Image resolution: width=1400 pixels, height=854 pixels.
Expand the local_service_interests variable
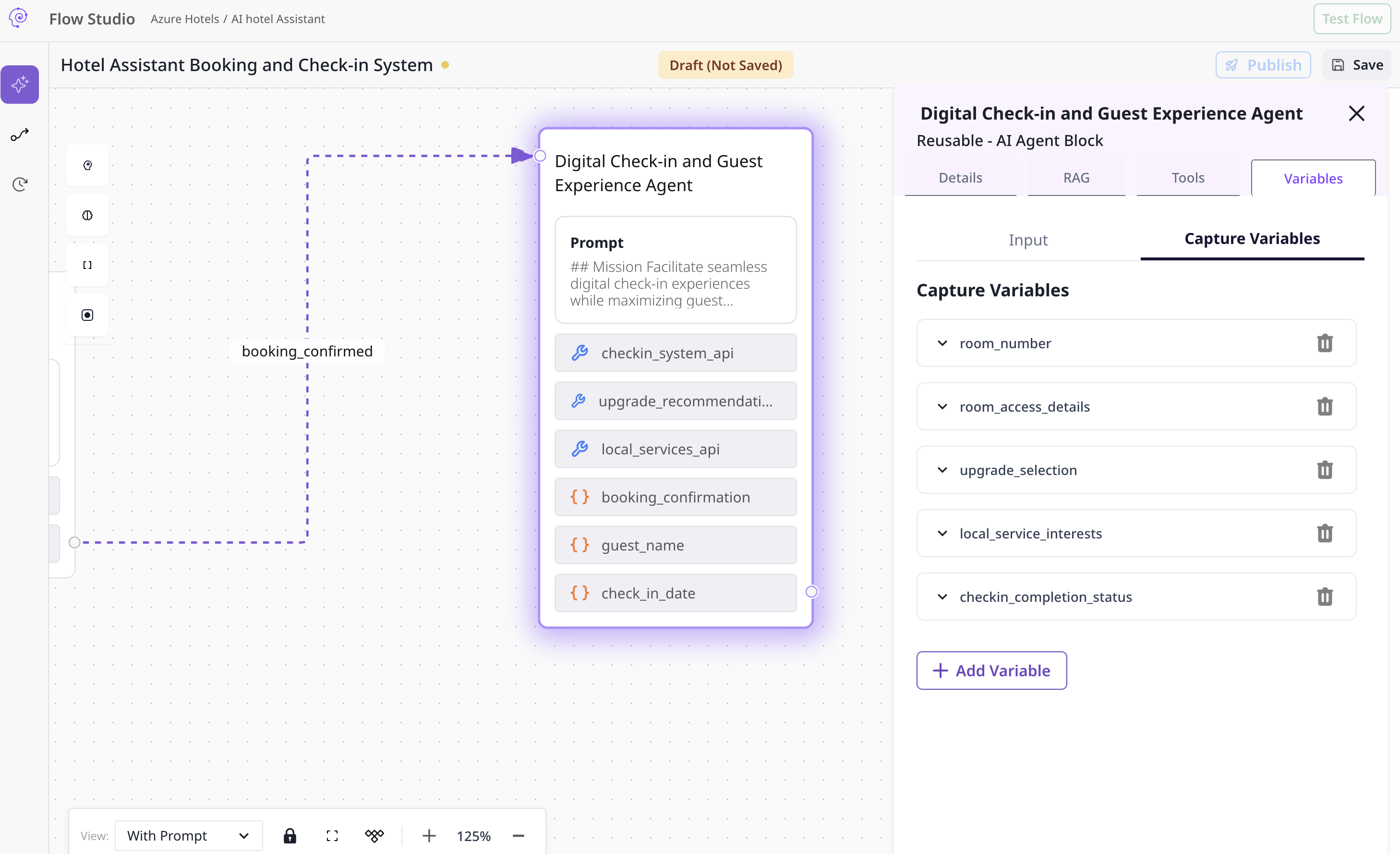coord(942,533)
